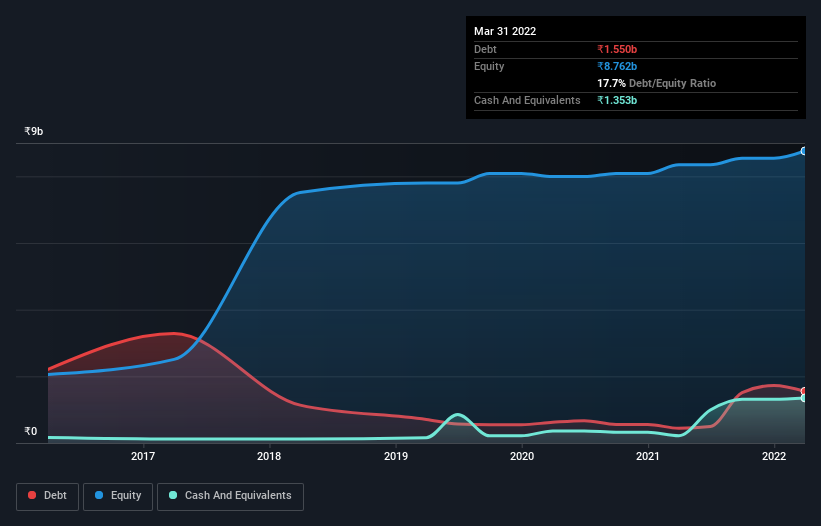
Task: Click the Equity data point marker at Mar 2022
Action: [x=804, y=151]
